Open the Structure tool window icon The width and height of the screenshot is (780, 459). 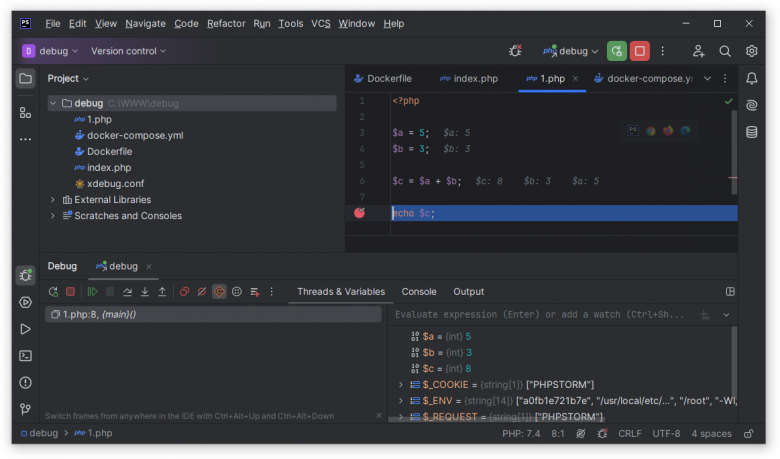25,113
